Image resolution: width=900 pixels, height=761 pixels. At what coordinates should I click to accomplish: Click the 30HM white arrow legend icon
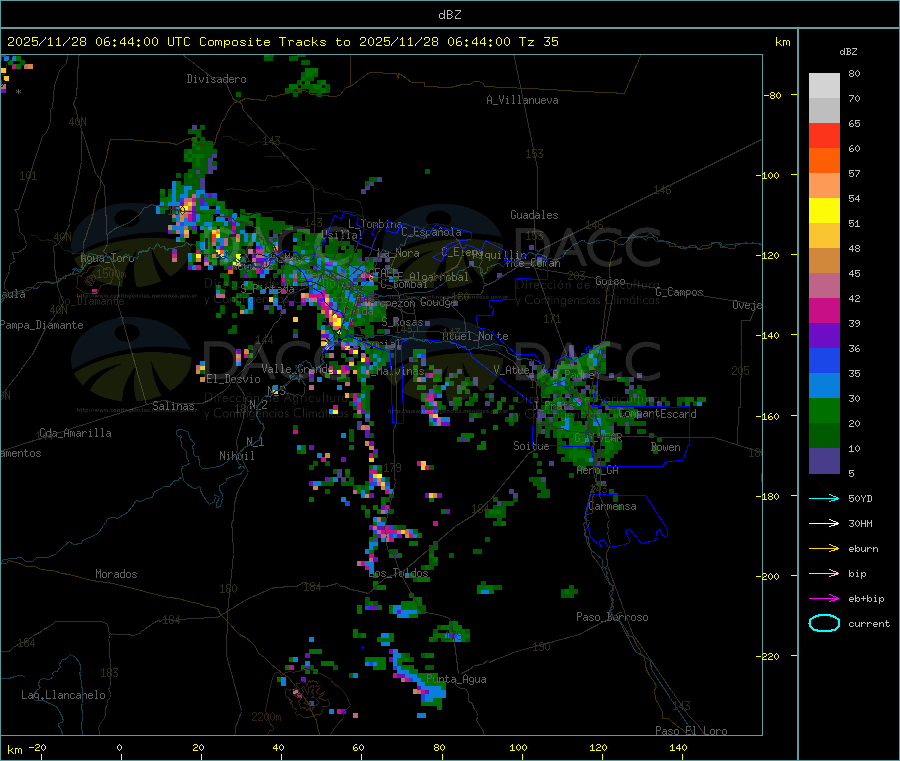click(x=824, y=523)
